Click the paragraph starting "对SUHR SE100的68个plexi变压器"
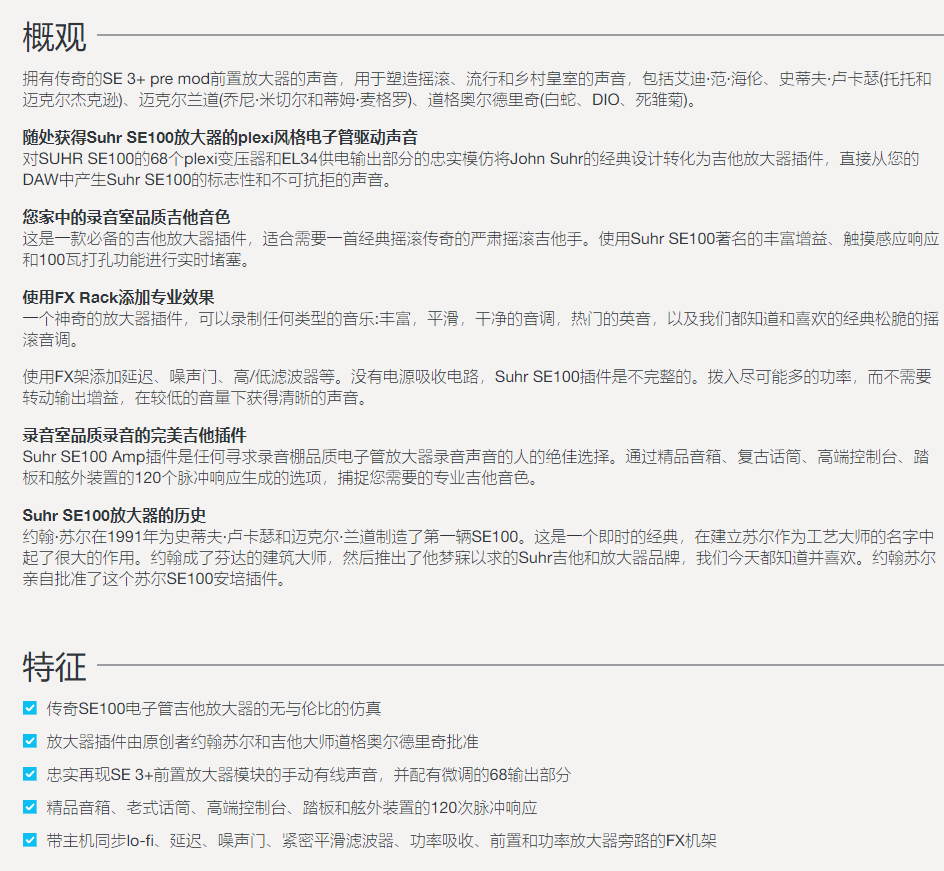 [x=471, y=169]
